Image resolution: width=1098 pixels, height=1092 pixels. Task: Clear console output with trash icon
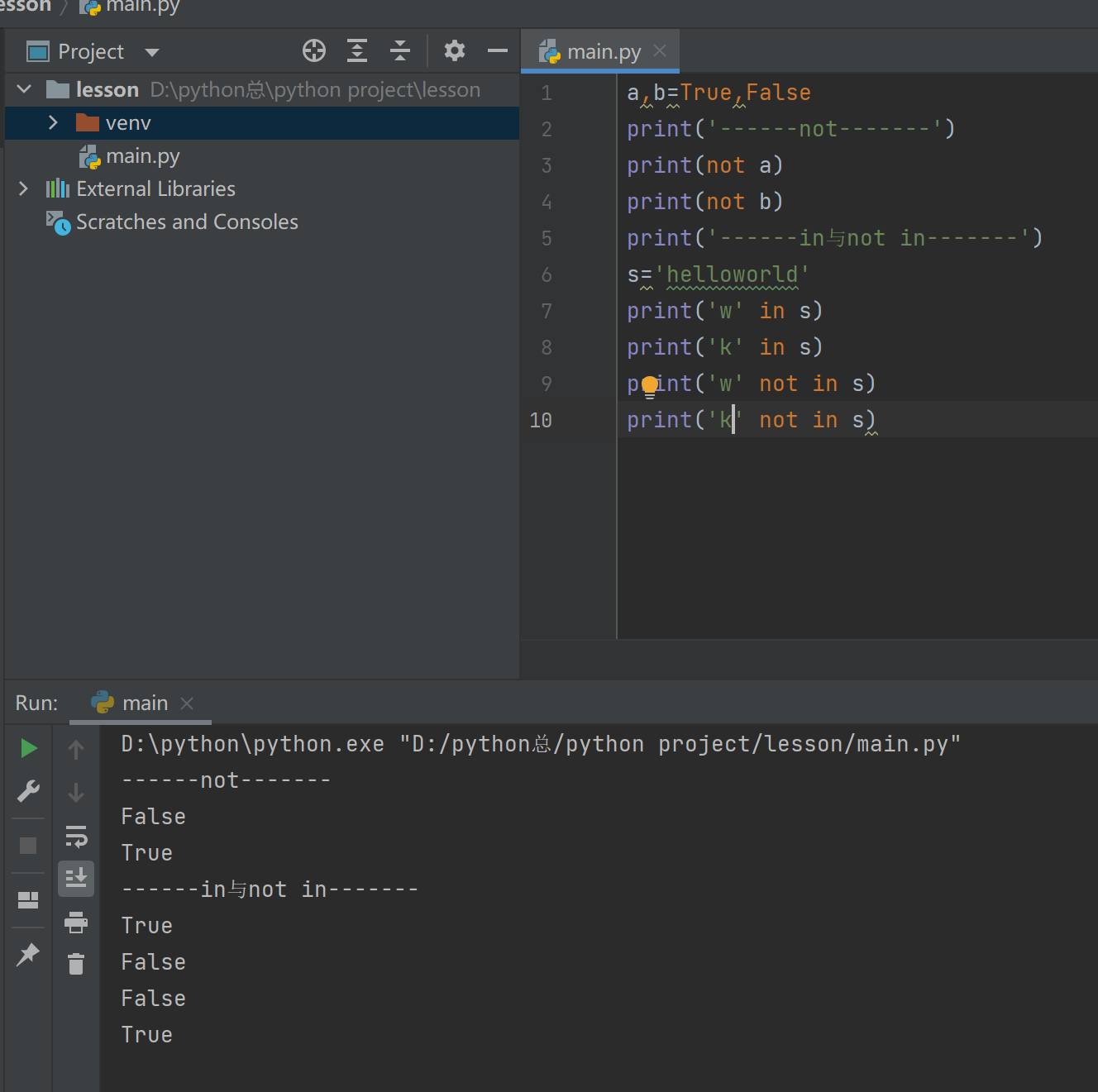76,964
